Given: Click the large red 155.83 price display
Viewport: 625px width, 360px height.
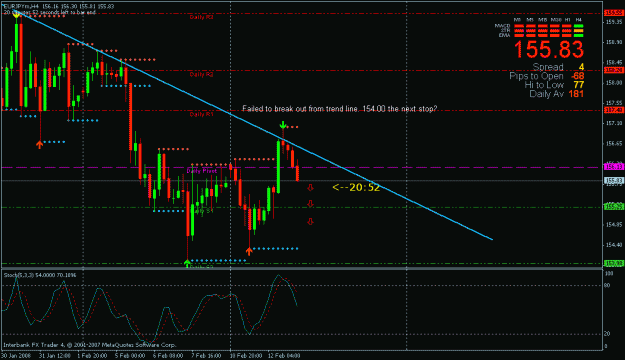Looking at the screenshot, I should coord(549,49).
